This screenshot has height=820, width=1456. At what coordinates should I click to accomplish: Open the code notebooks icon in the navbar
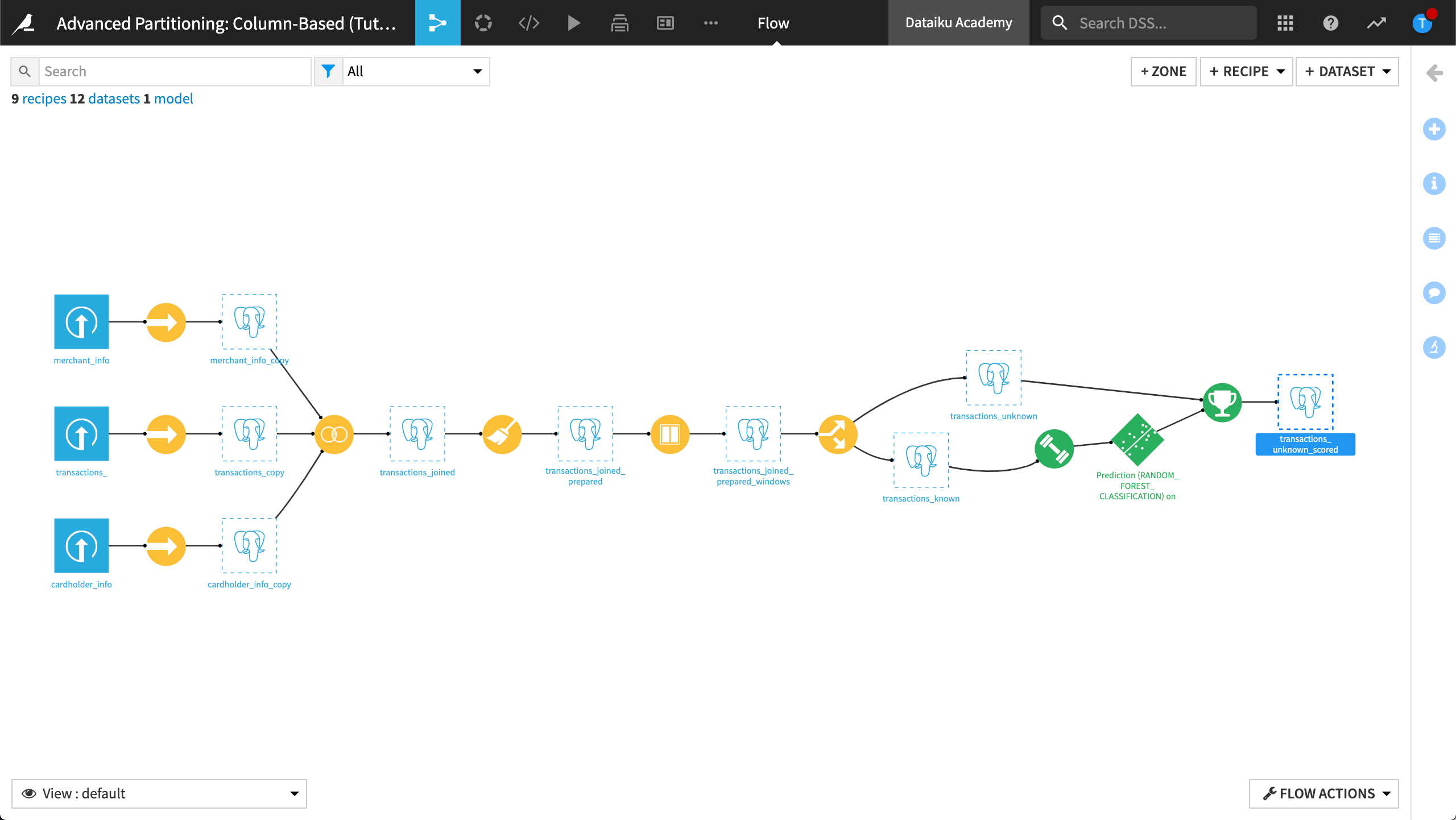click(528, 23)
